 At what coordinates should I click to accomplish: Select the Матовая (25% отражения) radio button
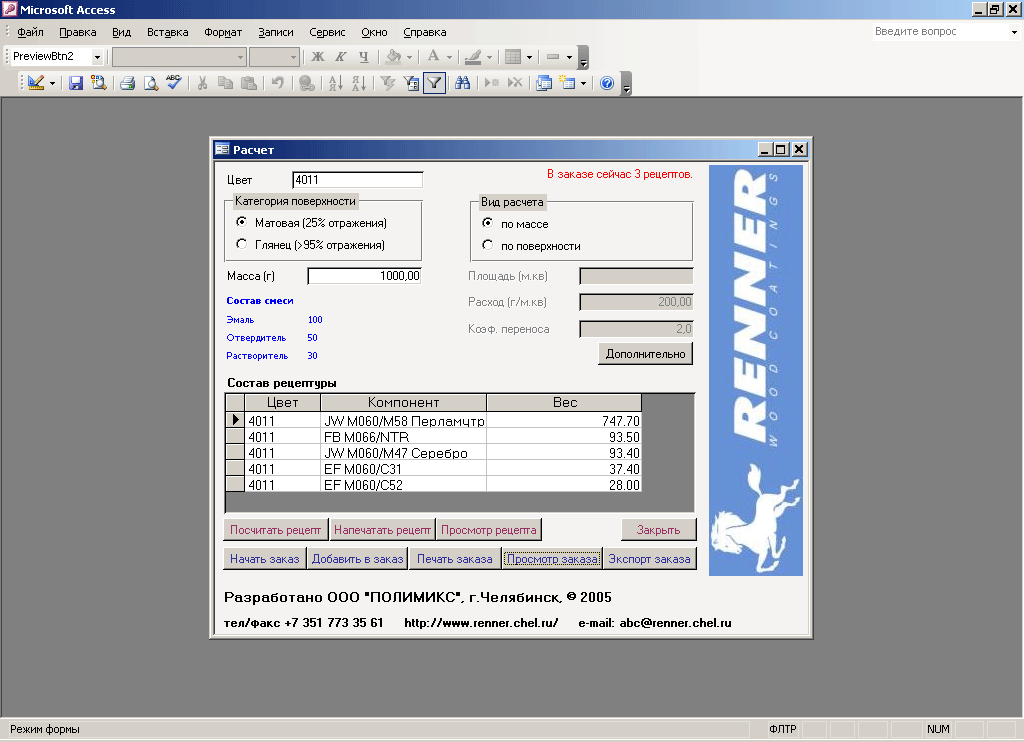tap(242, 222)
